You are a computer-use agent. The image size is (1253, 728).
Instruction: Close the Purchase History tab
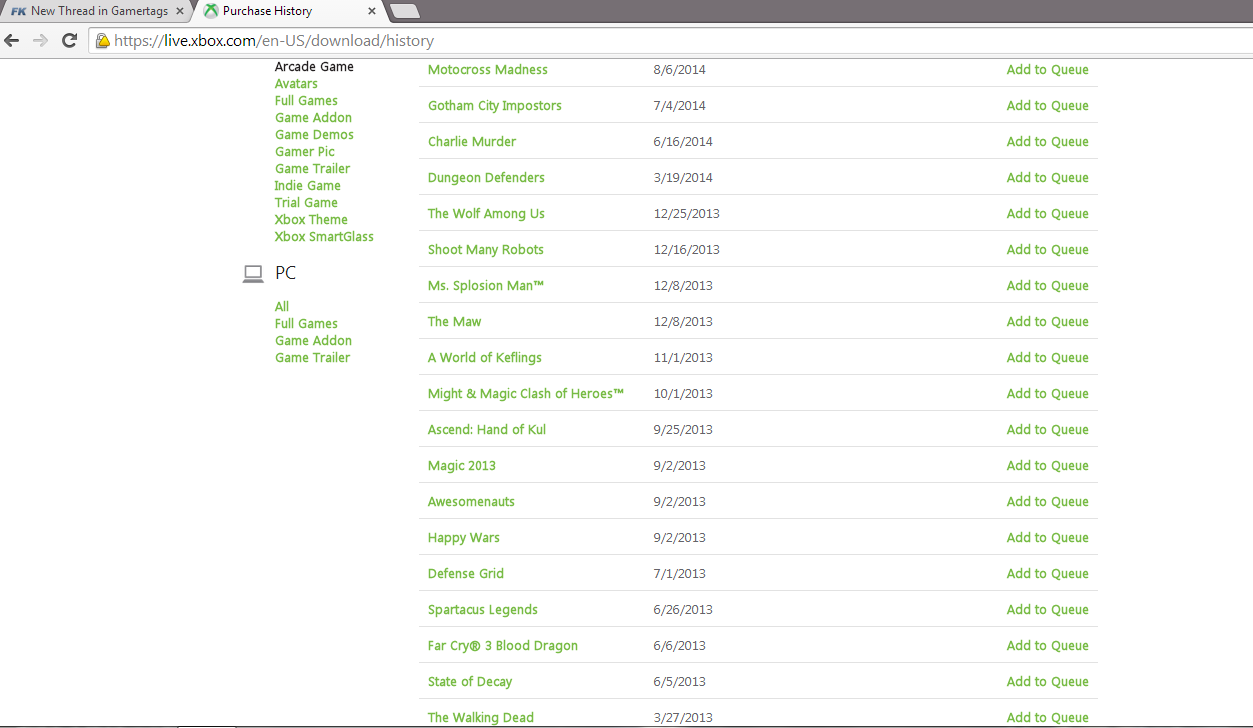click(x=372, y=11)
